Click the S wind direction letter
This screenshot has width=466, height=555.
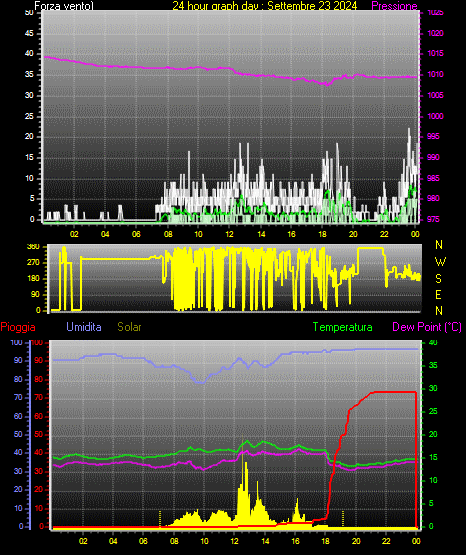click(438, 279)
